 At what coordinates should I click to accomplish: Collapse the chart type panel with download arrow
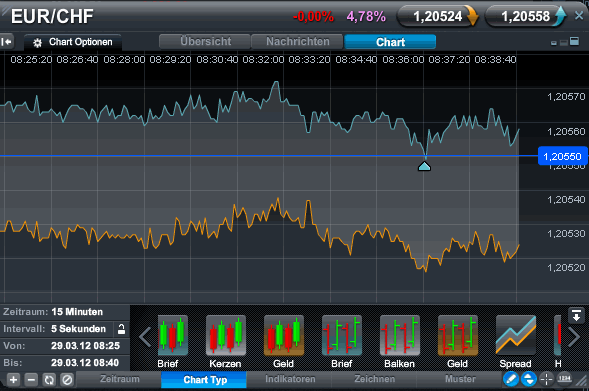pyautogui.click(x=576, y=315)
